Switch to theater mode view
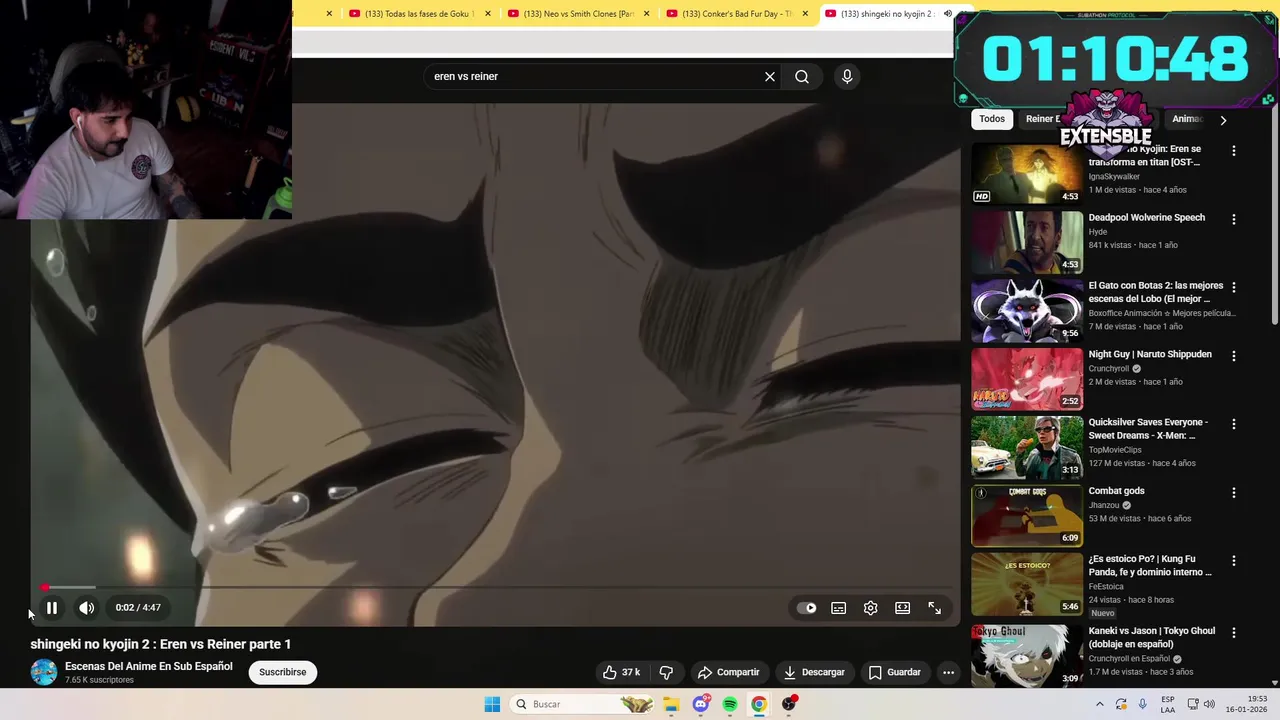The image size is (1280, 720). tap(903, 608)
